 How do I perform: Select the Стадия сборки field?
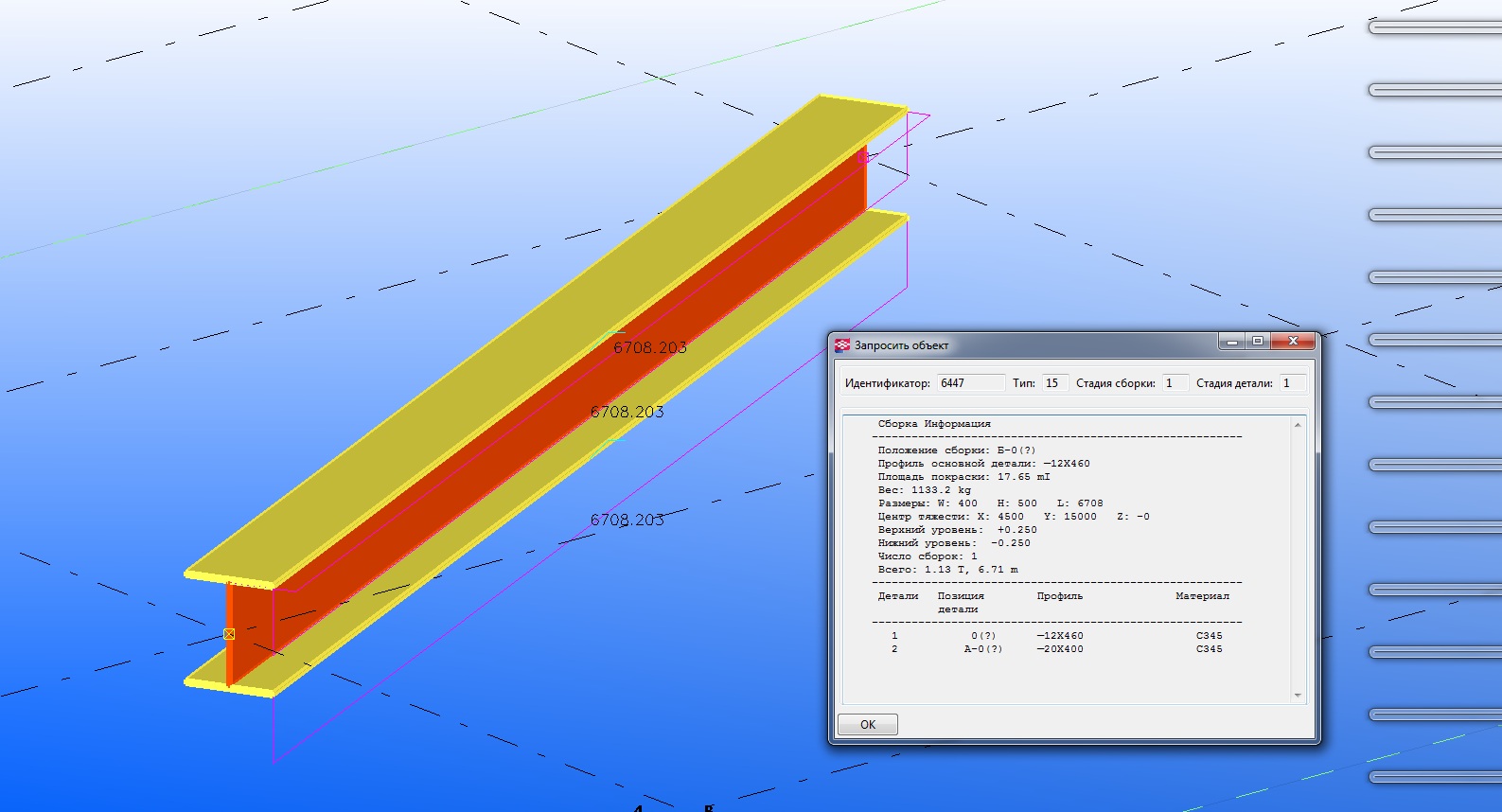(x=1174, y=383)
